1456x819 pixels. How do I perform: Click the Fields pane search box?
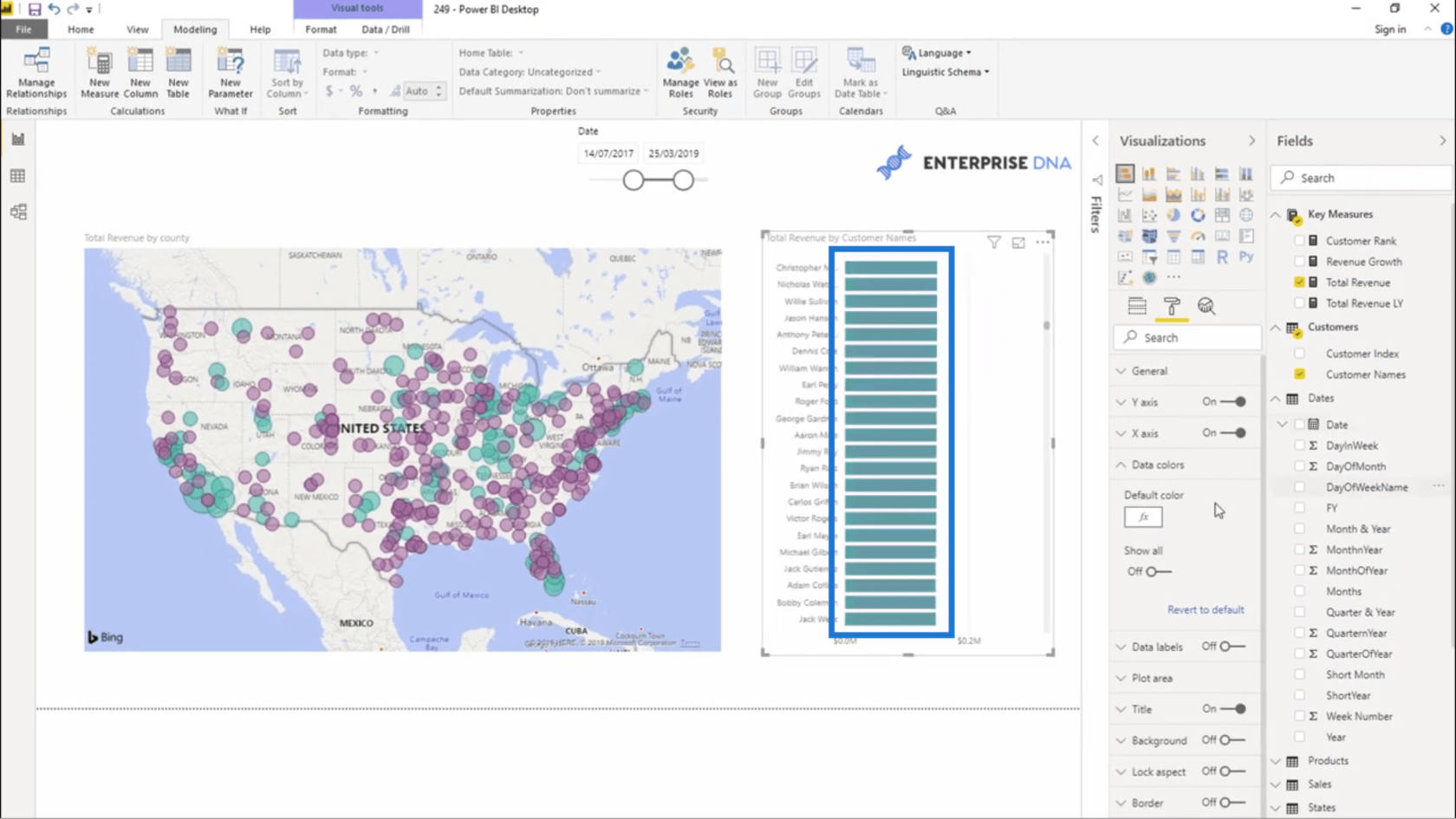(1361, 178)
